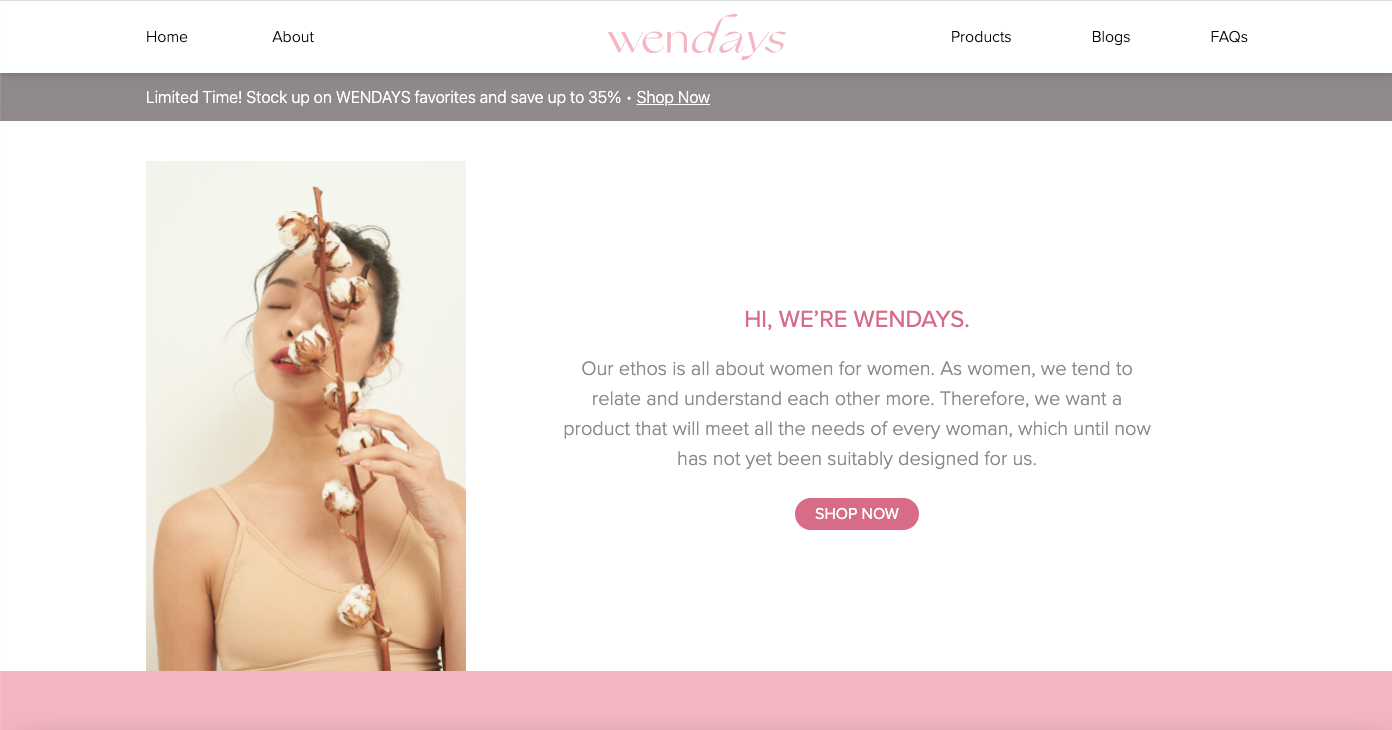This screenshot has height=730, width=1392.
Task: Click the pink SHOP NOW button
Action: pos(857,514)
